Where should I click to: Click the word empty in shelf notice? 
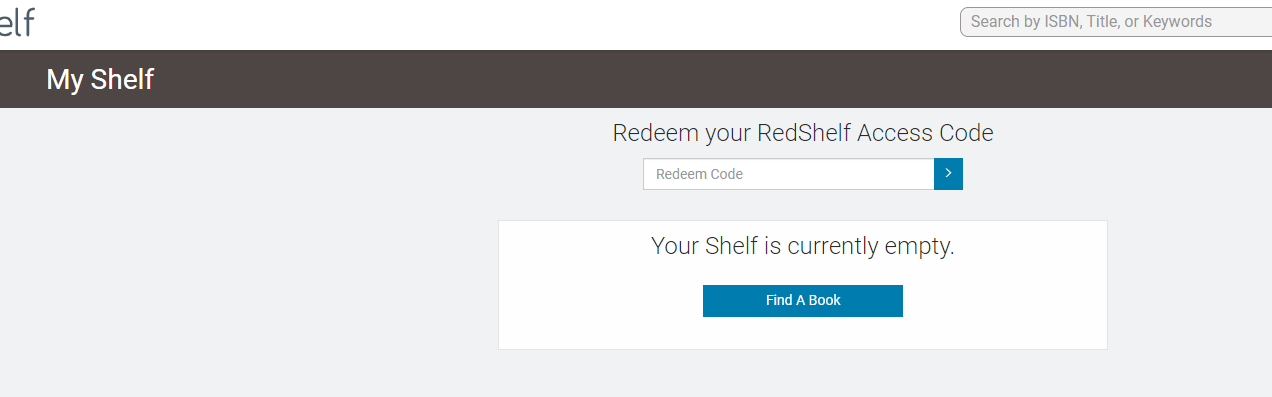point(920,247)
